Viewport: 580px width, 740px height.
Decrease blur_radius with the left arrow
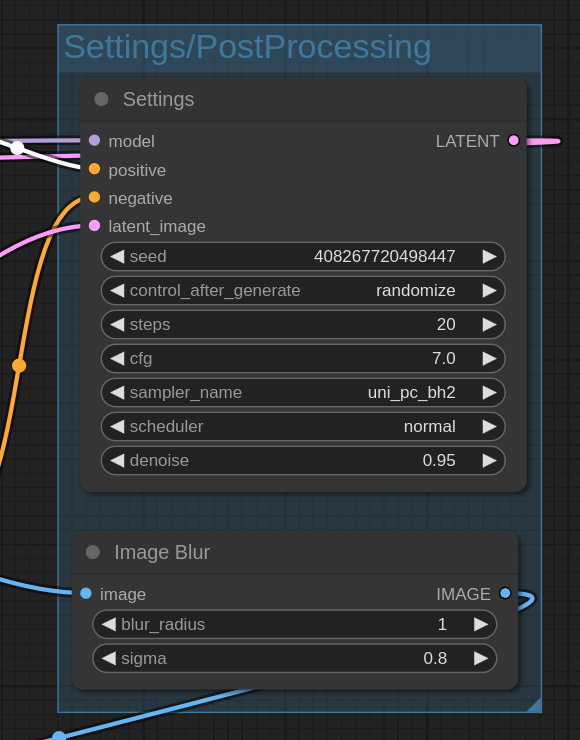tap(109, 624)
